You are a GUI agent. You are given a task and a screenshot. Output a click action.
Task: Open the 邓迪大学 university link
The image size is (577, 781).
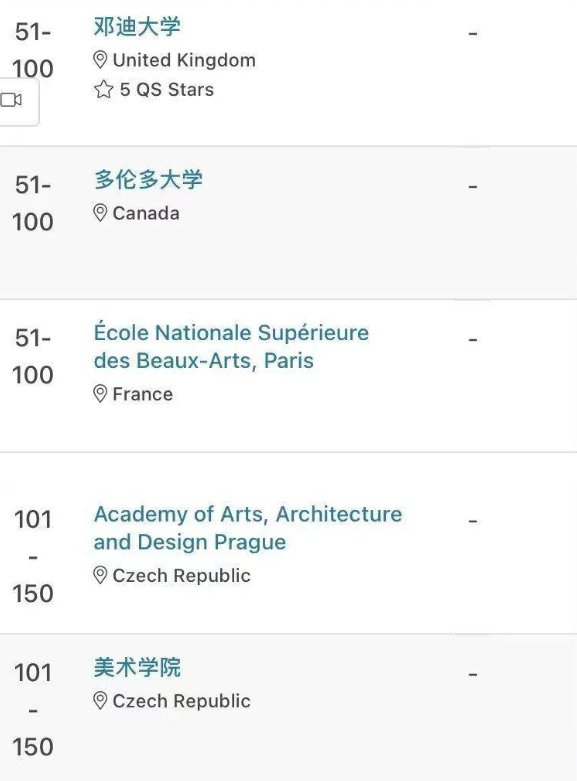[137, 26]
